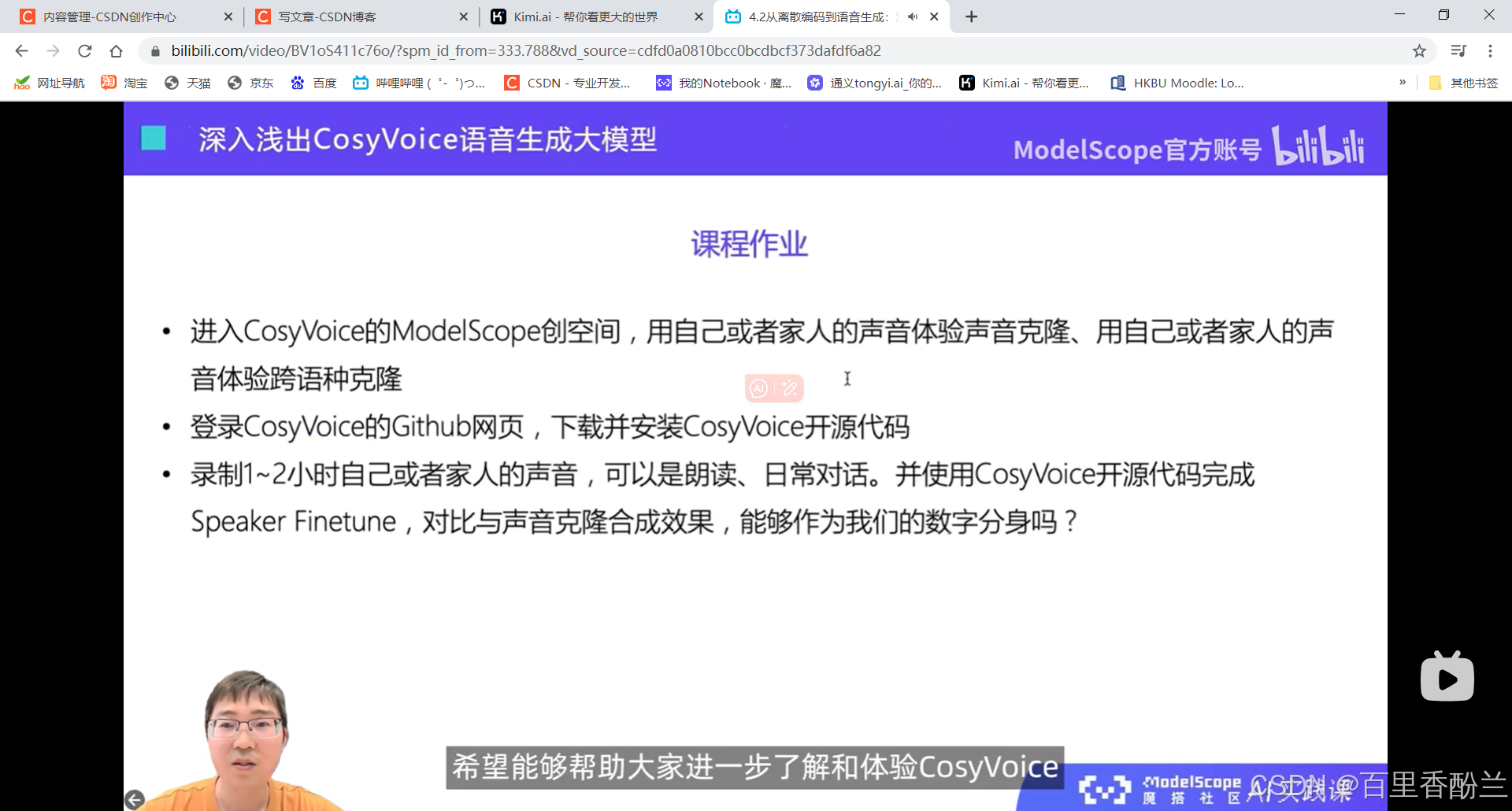Open the 京东 bookmark
Viewport: 1512px width, 811px height.
[250, 83]
